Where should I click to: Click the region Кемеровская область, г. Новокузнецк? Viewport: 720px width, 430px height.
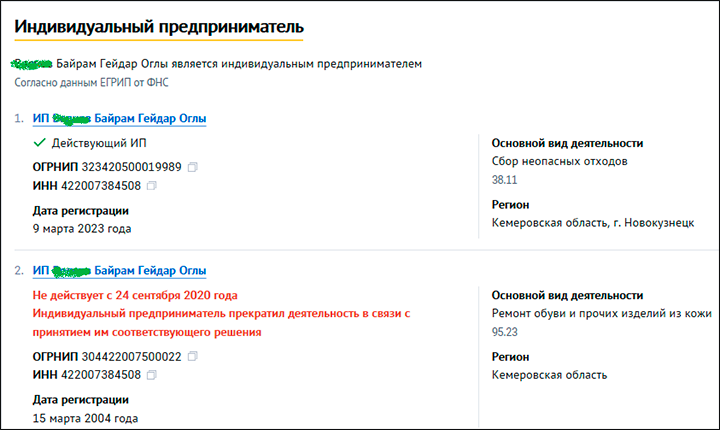pyautogui.click(x=593, y=223)
